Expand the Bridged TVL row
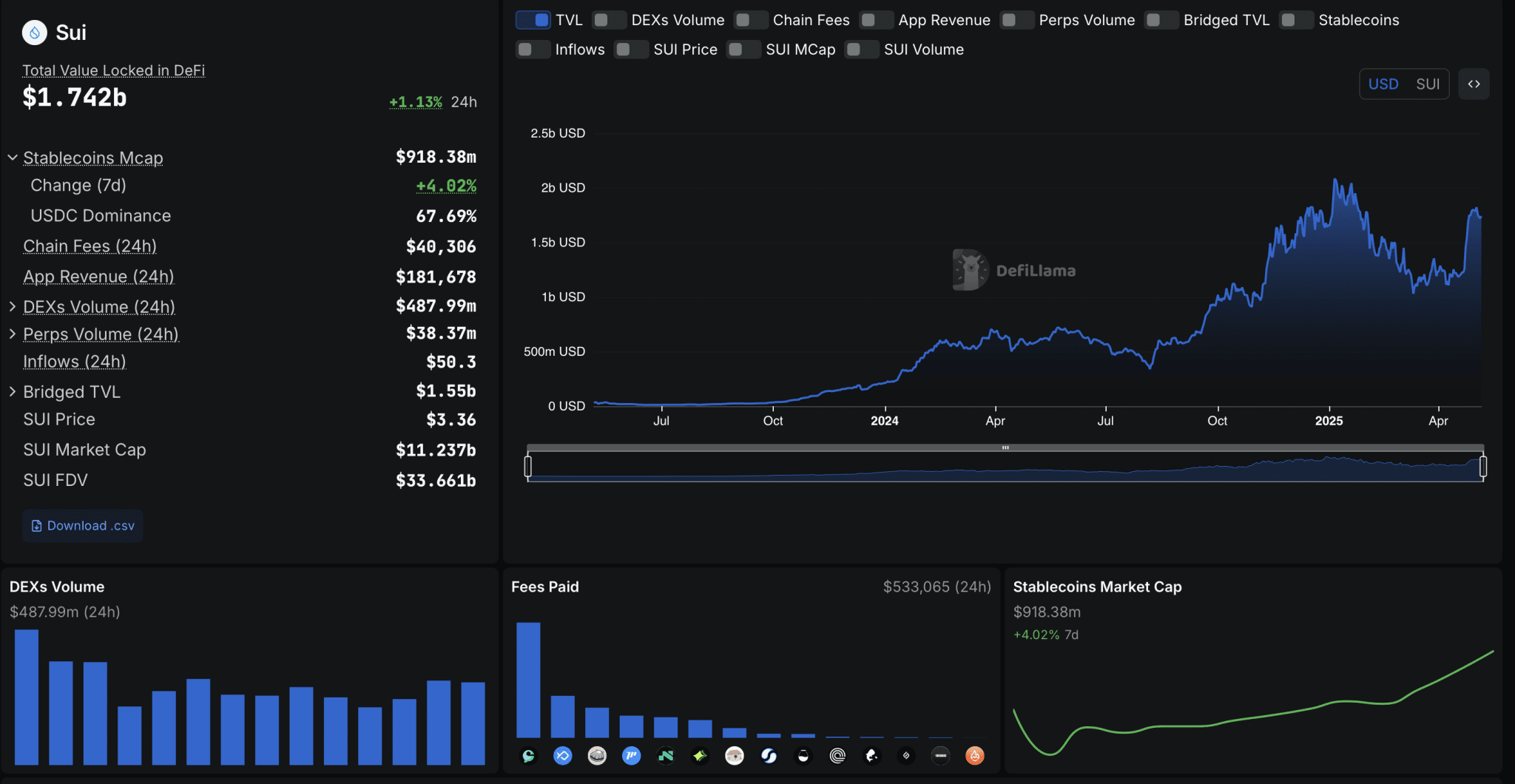Image resolution: width=1515 pixels, height=784 pixels. (13, 391)
